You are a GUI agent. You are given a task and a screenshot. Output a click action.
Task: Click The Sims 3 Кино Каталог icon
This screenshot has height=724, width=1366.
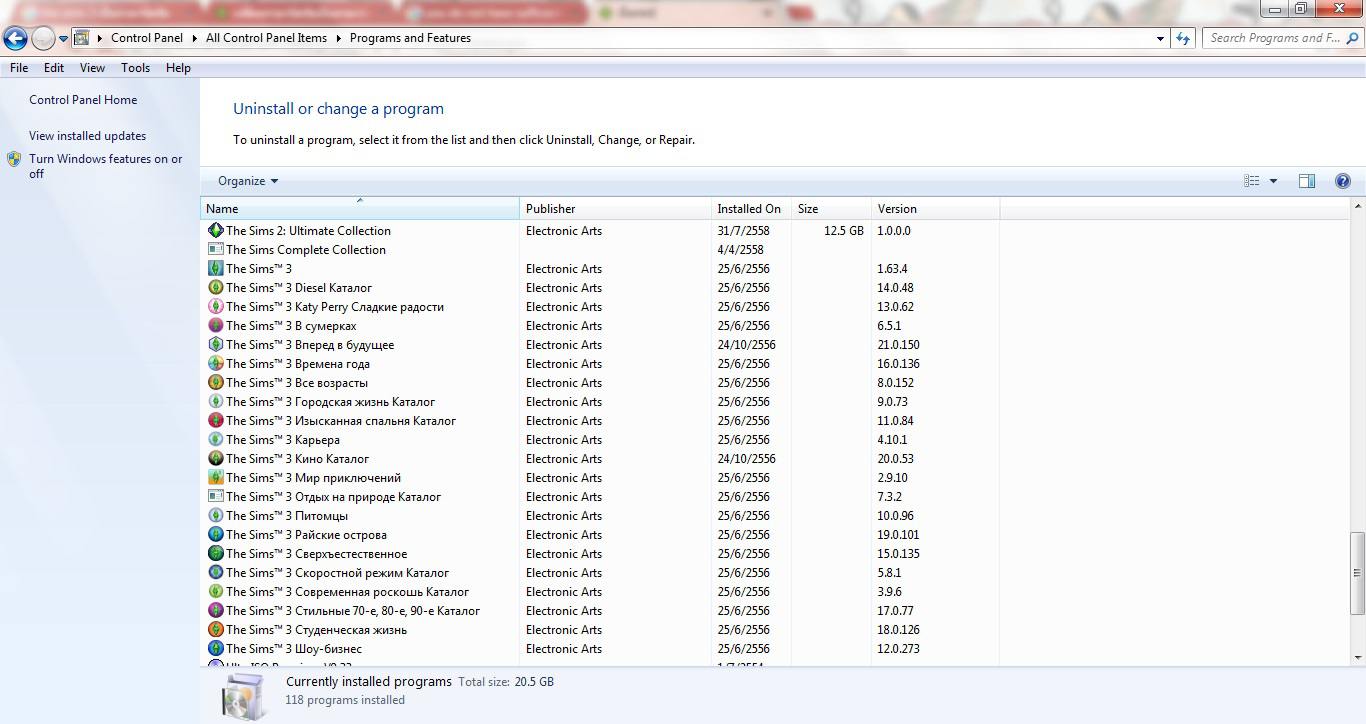click(x=215, y=458)
